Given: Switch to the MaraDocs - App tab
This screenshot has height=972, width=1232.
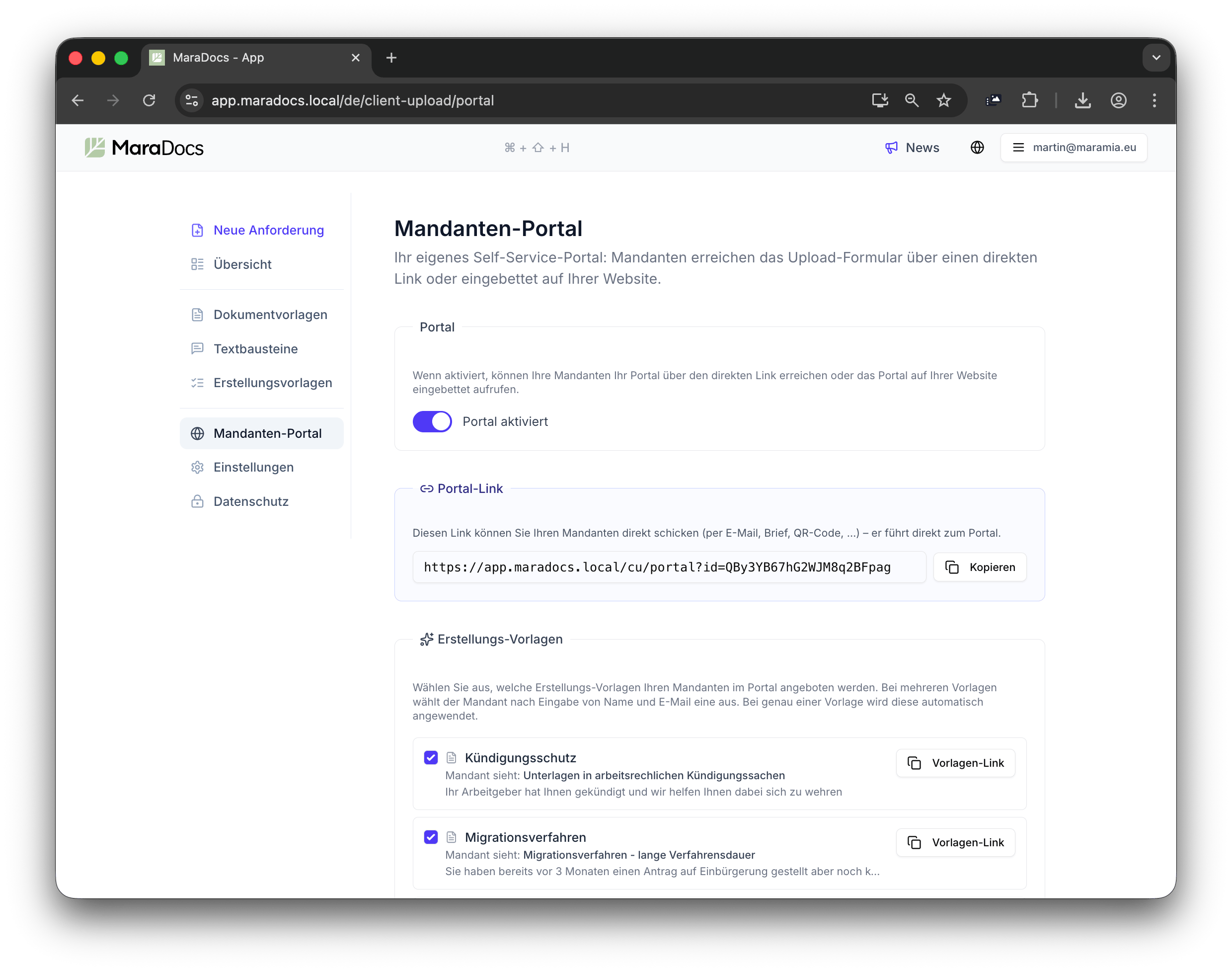Looking at the screenshot, I should coord(256,58).
